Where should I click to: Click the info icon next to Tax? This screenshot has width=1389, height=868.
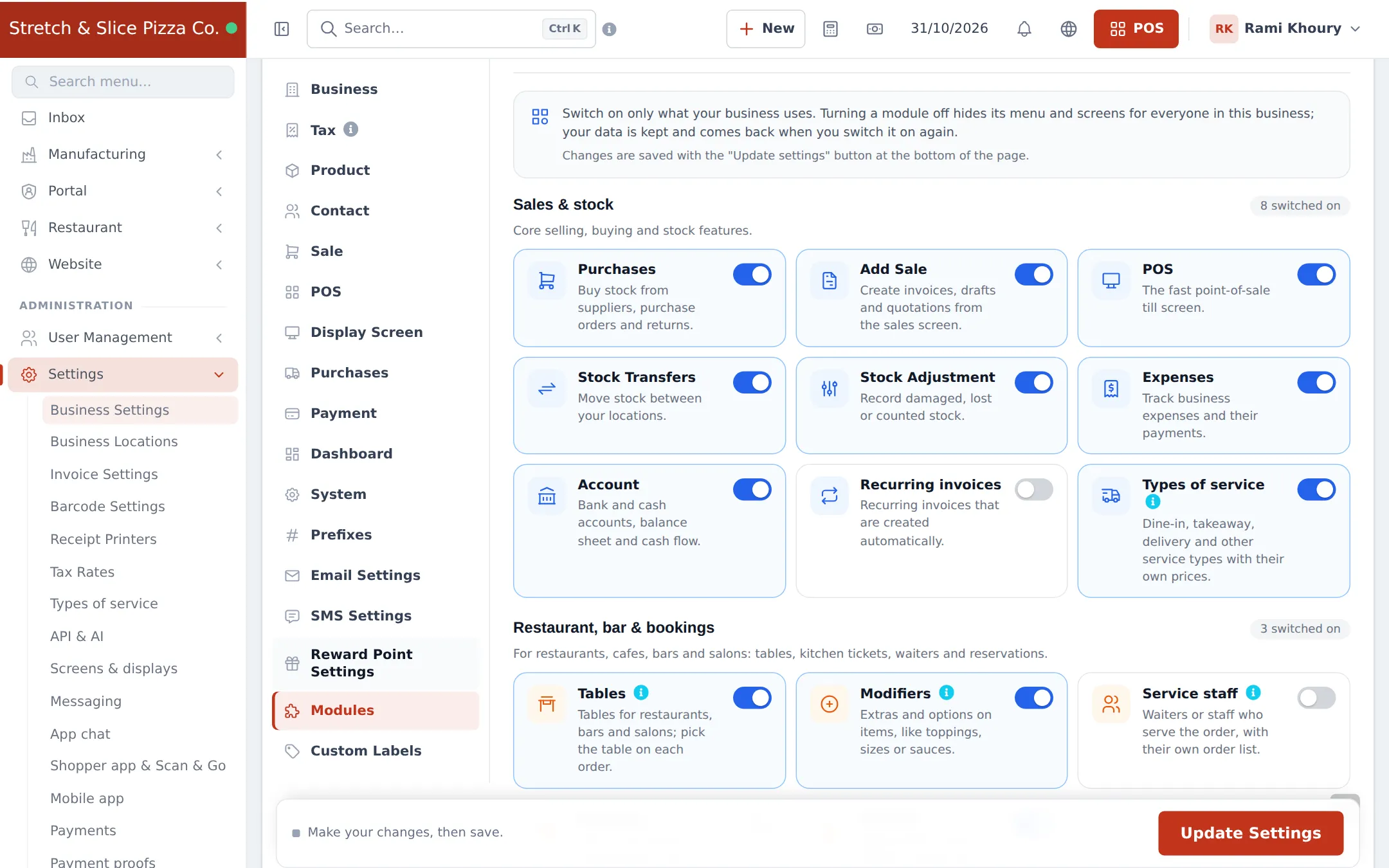350,129
